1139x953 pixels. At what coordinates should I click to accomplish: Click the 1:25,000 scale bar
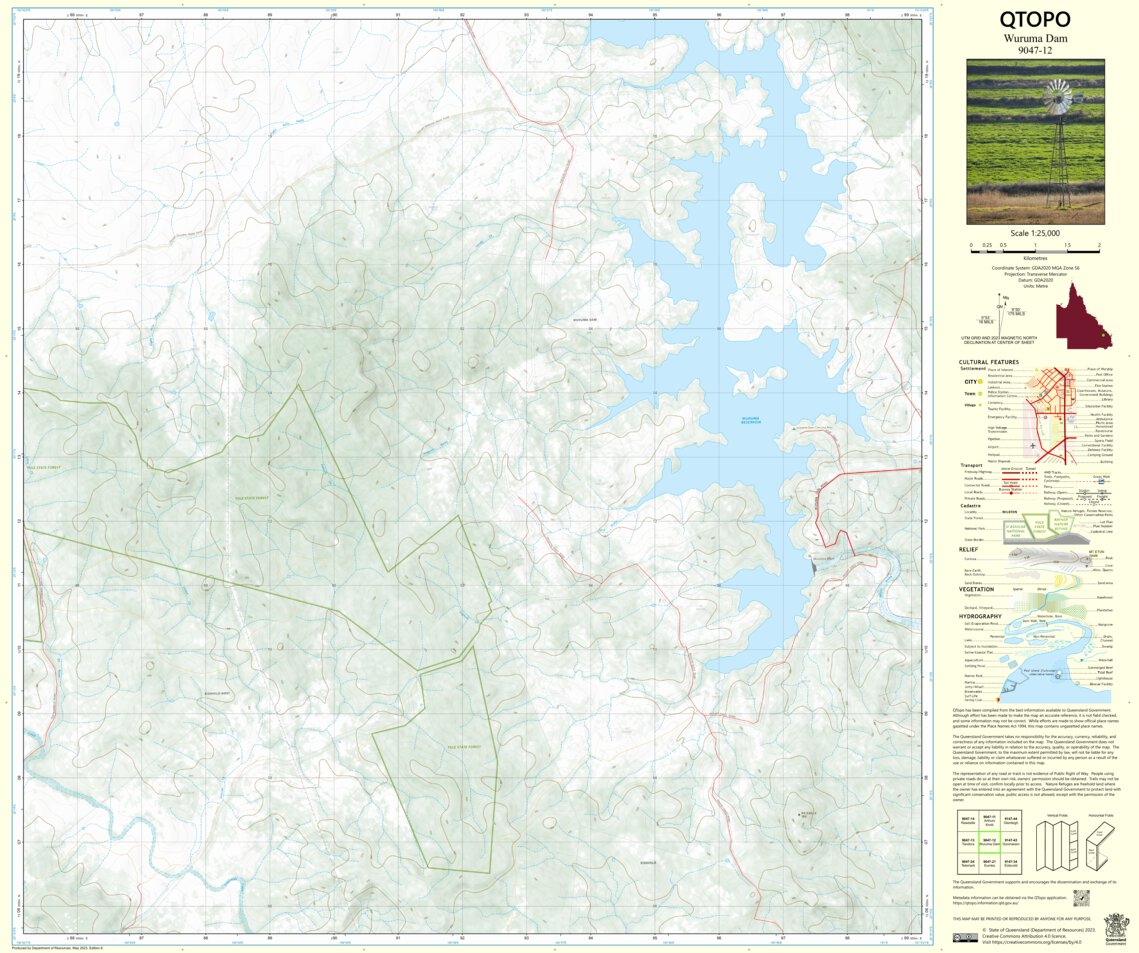[x=1035, y=245]
